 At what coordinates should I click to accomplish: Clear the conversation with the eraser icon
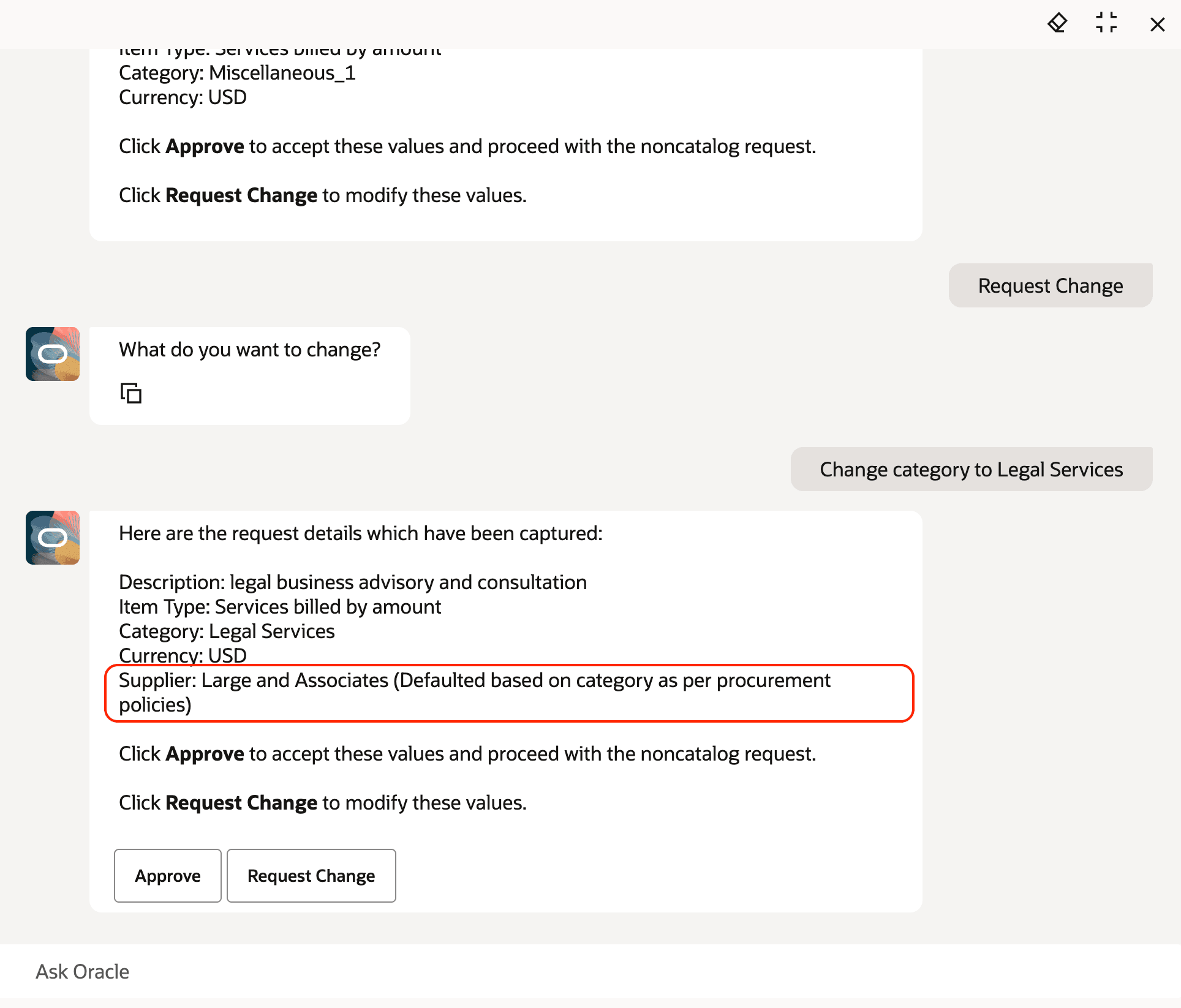pyautogui.click(x=1057, y=24)
